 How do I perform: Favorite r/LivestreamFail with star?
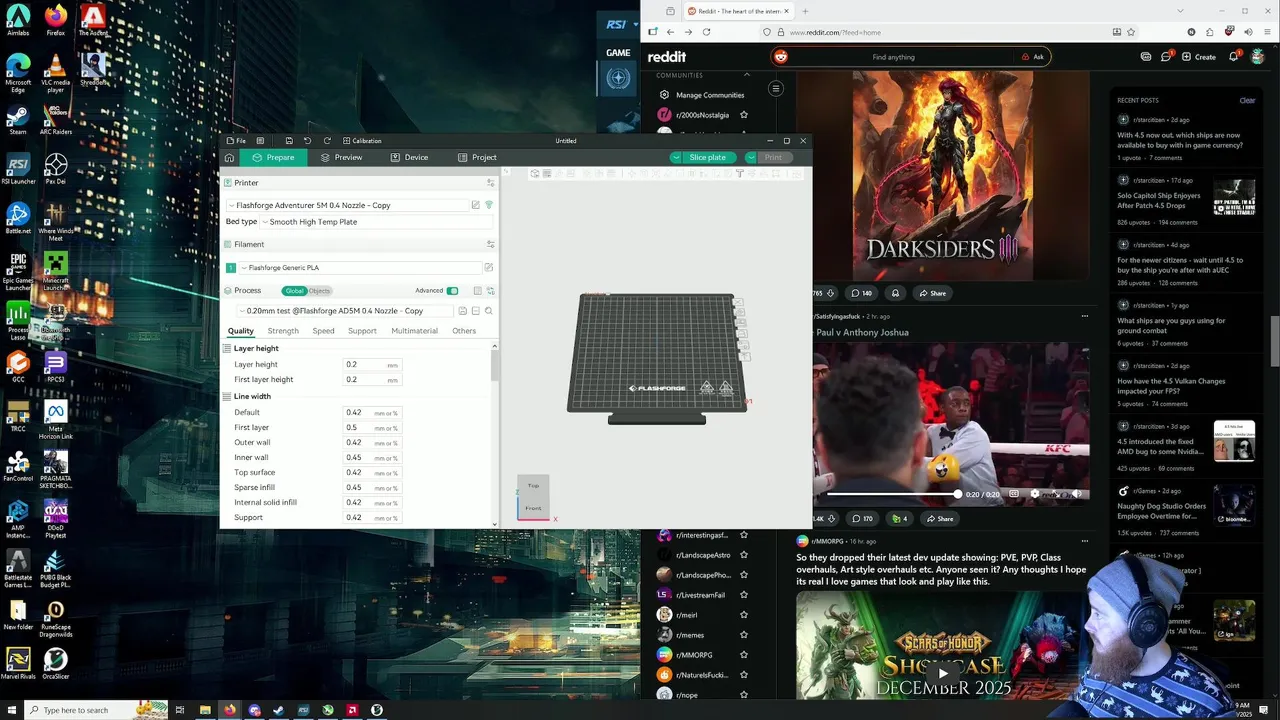[x=744, y=595]
